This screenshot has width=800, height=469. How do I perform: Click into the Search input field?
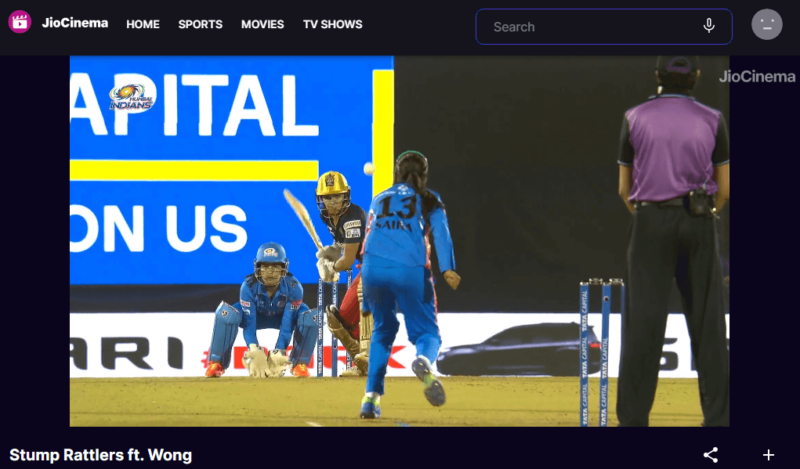[x=604, y=27]
